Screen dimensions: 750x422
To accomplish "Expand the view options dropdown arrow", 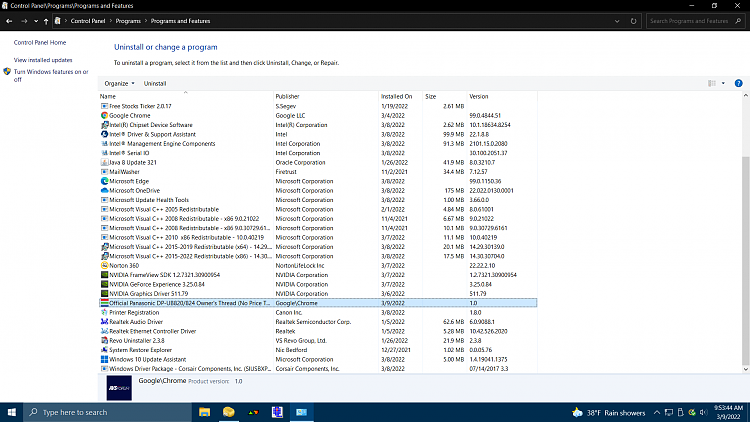I will [x=723, y=83].
